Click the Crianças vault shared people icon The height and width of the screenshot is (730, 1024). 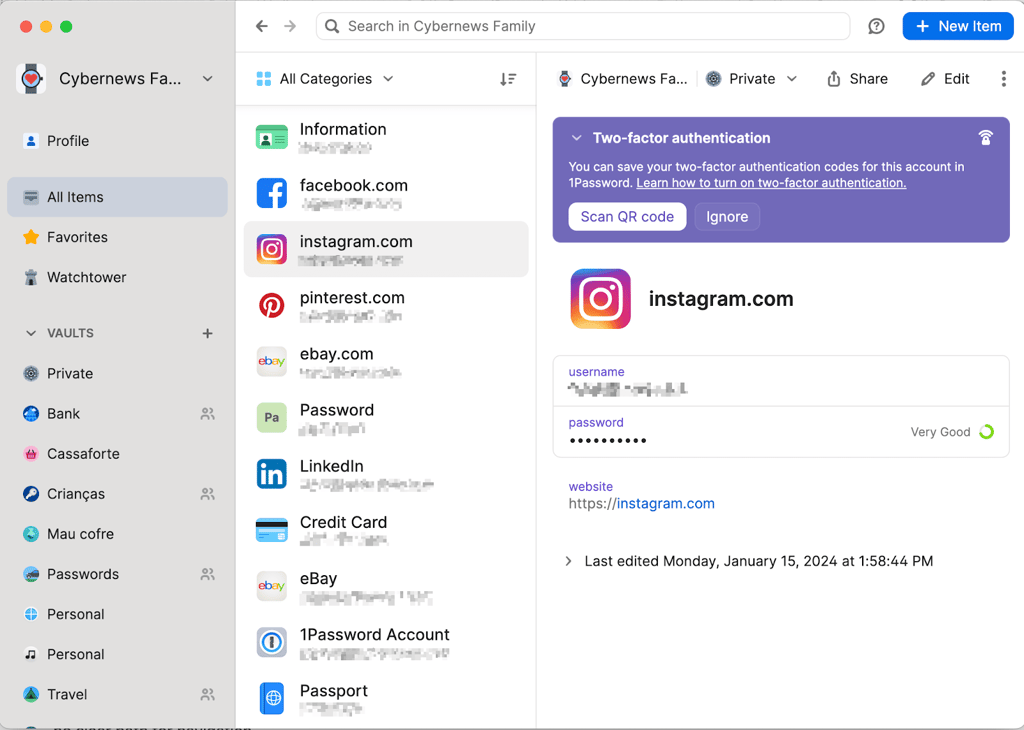pyautogui.click(x=208, y=494)
